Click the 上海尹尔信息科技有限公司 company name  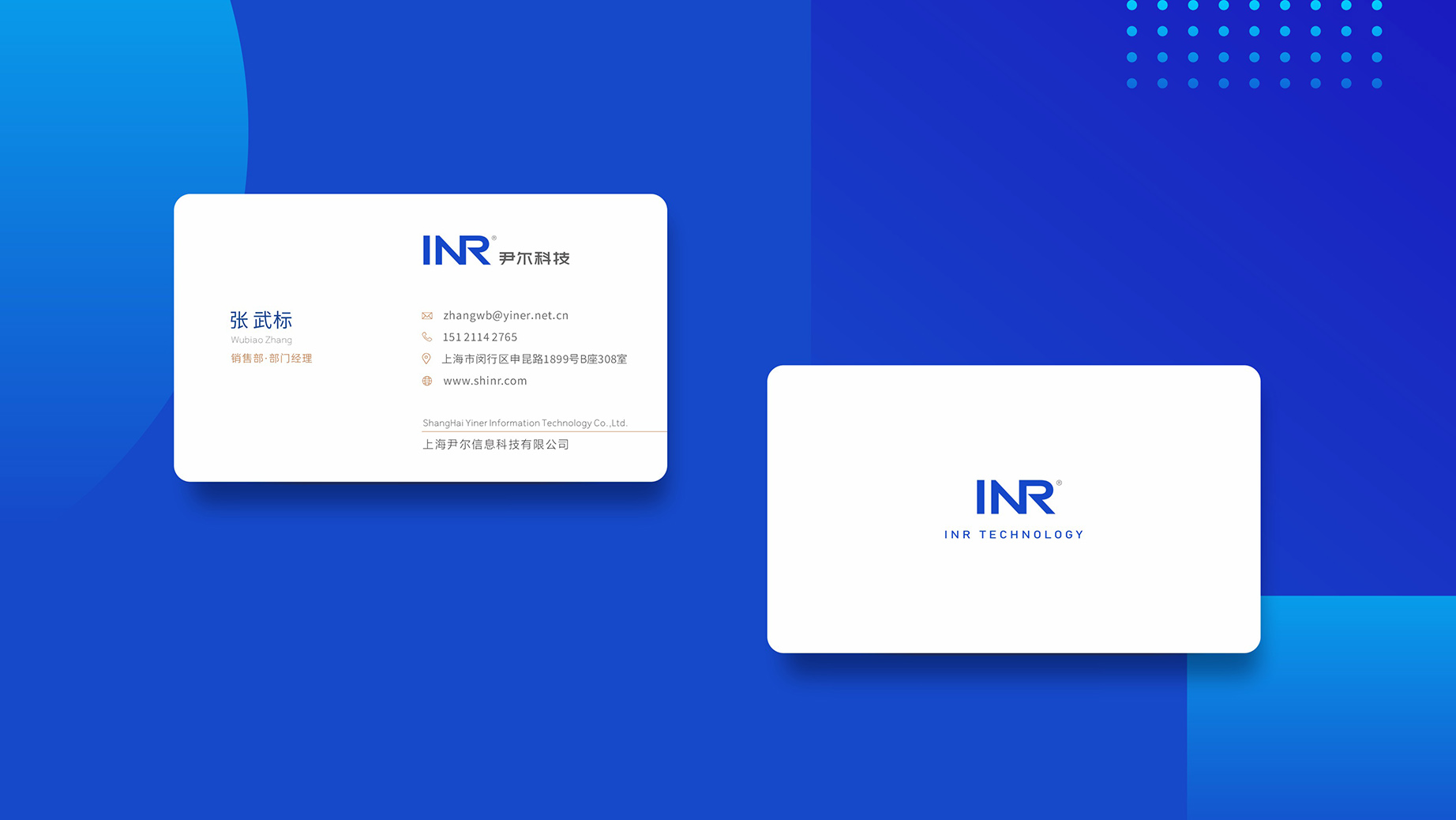point(496,445)
